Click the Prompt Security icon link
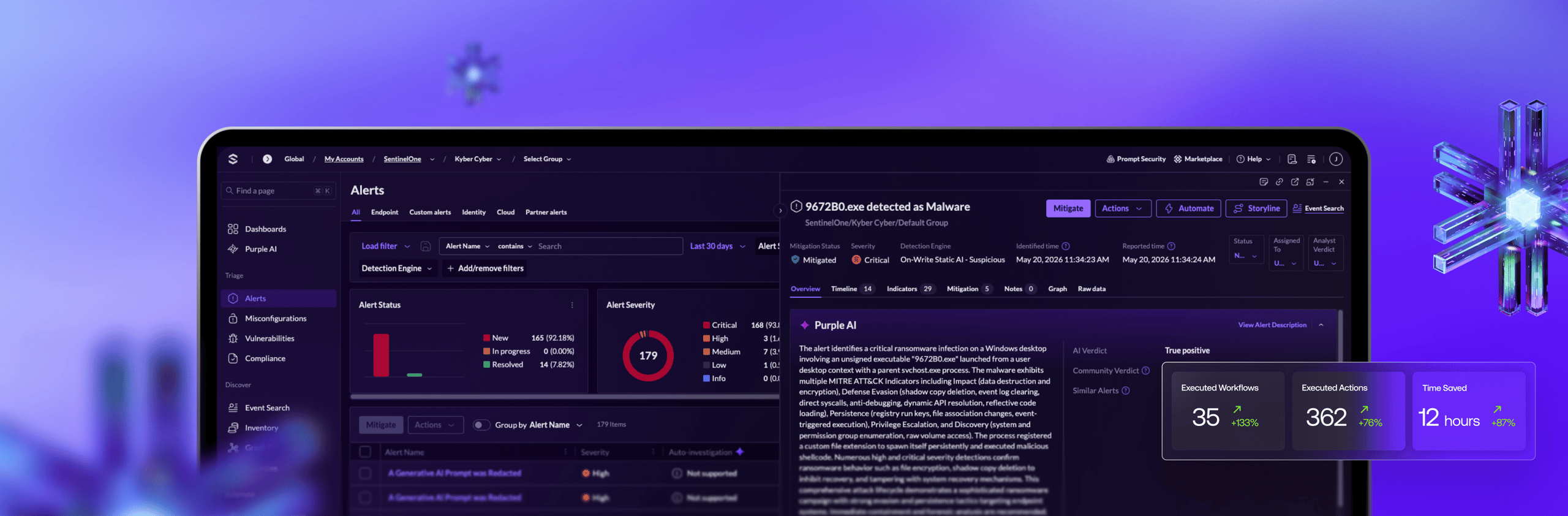 coord(1136,159)
